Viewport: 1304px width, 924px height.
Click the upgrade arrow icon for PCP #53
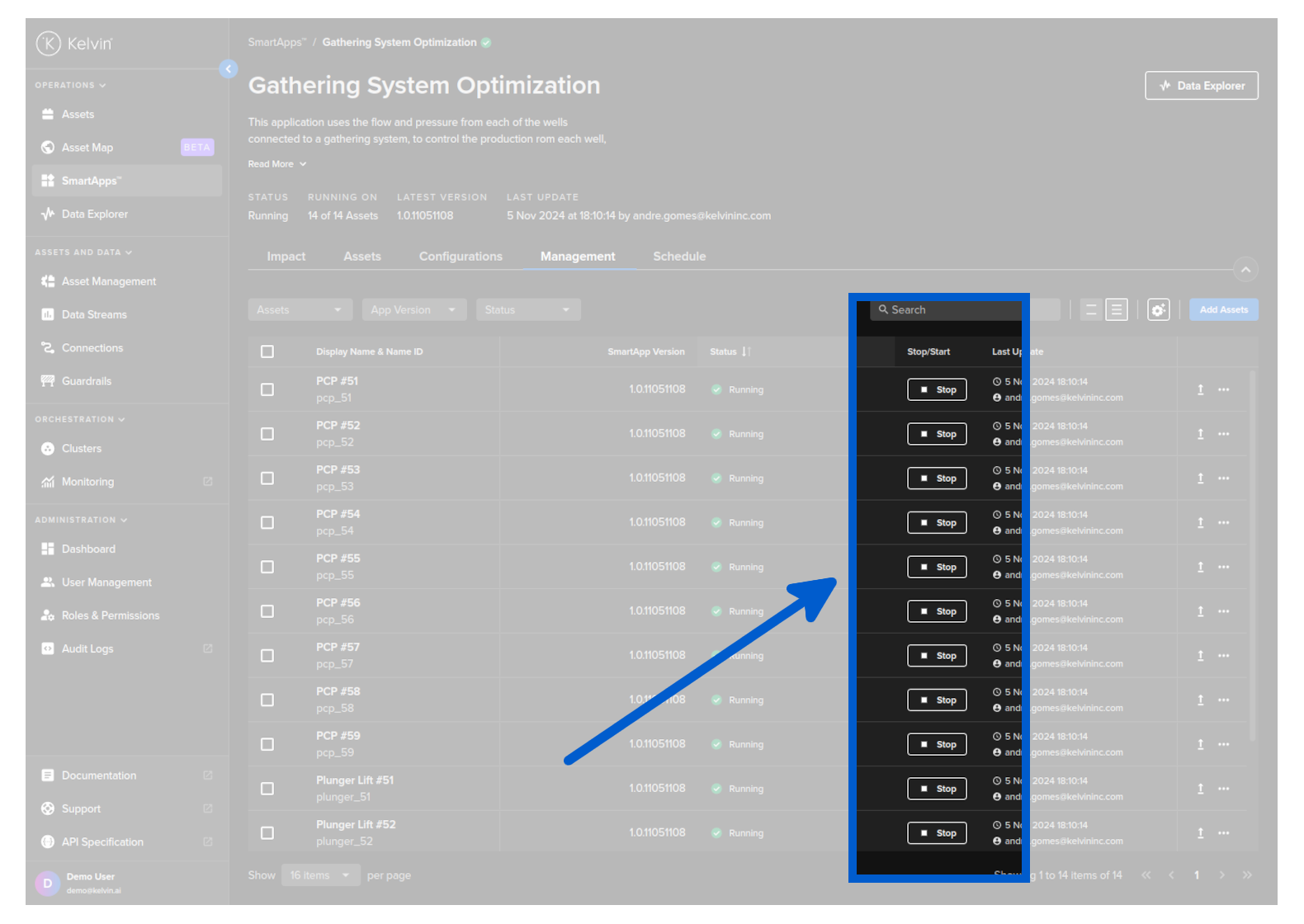[x=1200, y=478]
